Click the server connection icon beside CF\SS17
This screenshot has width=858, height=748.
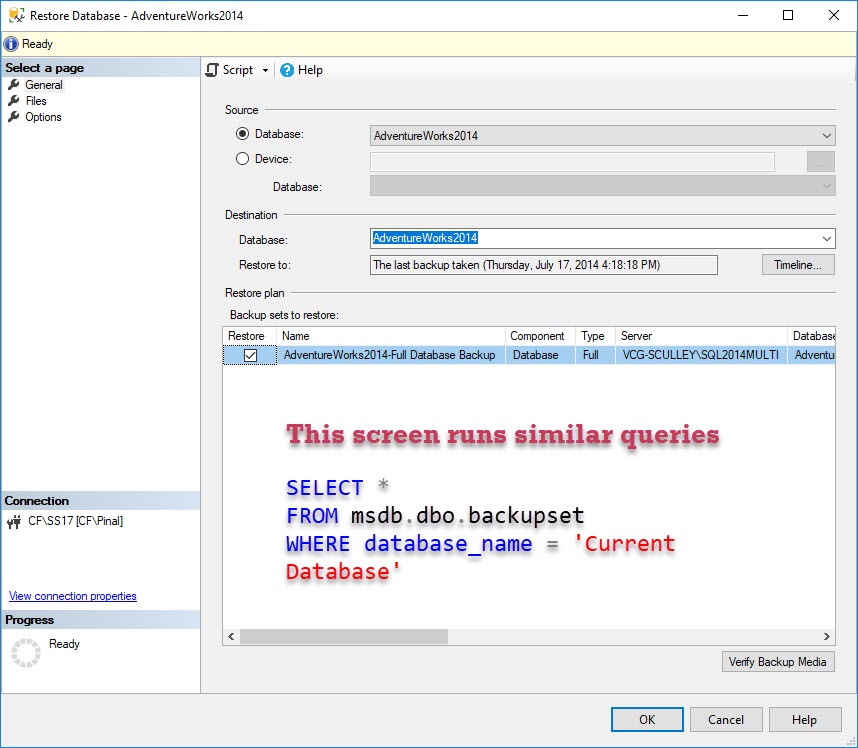pos(12,520)
